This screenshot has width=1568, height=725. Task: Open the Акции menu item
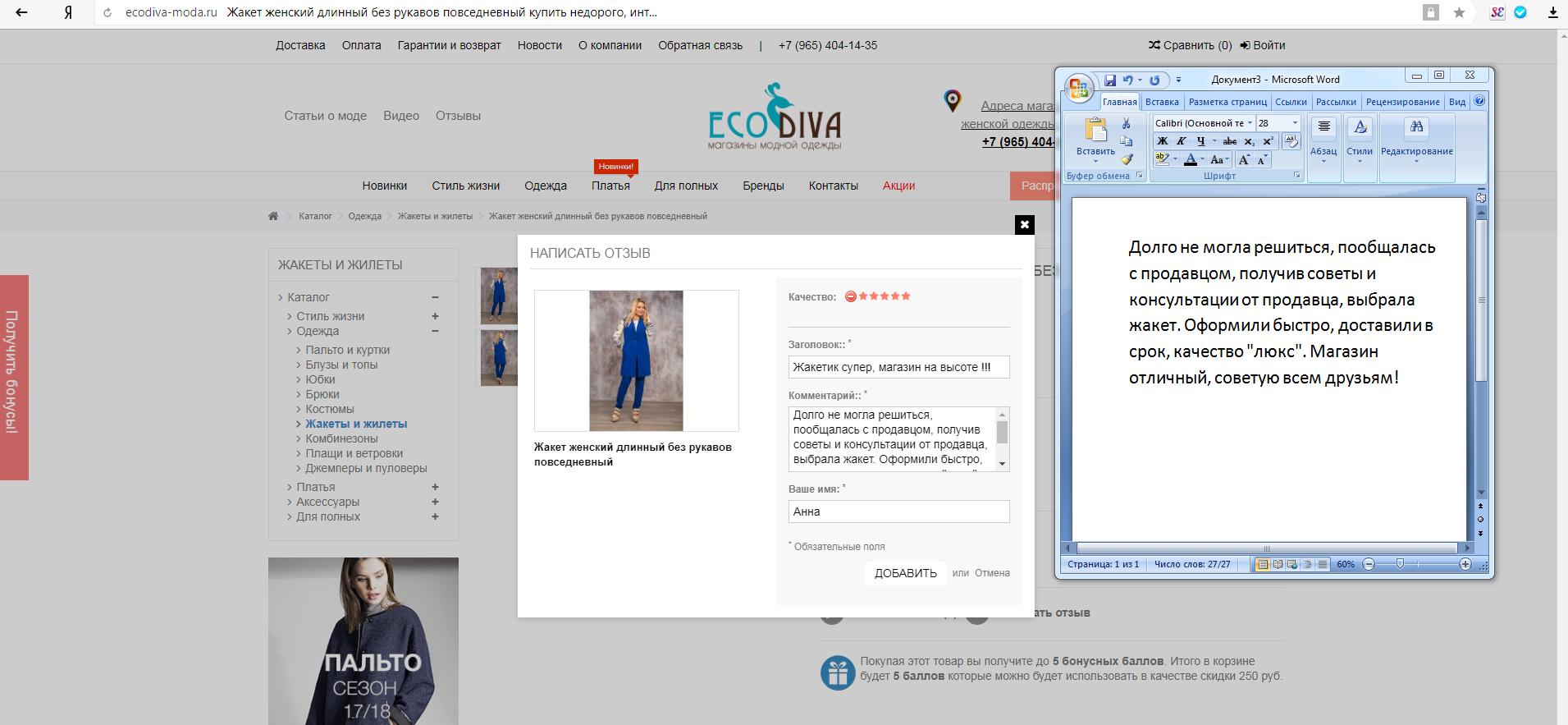click(x=898, y=186)
